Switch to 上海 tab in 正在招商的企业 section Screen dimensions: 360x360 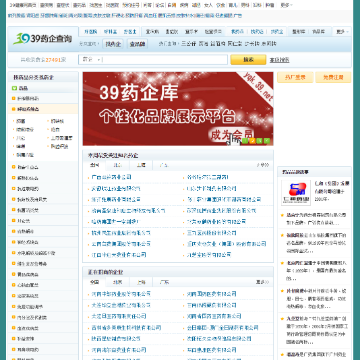click(141, 282)
